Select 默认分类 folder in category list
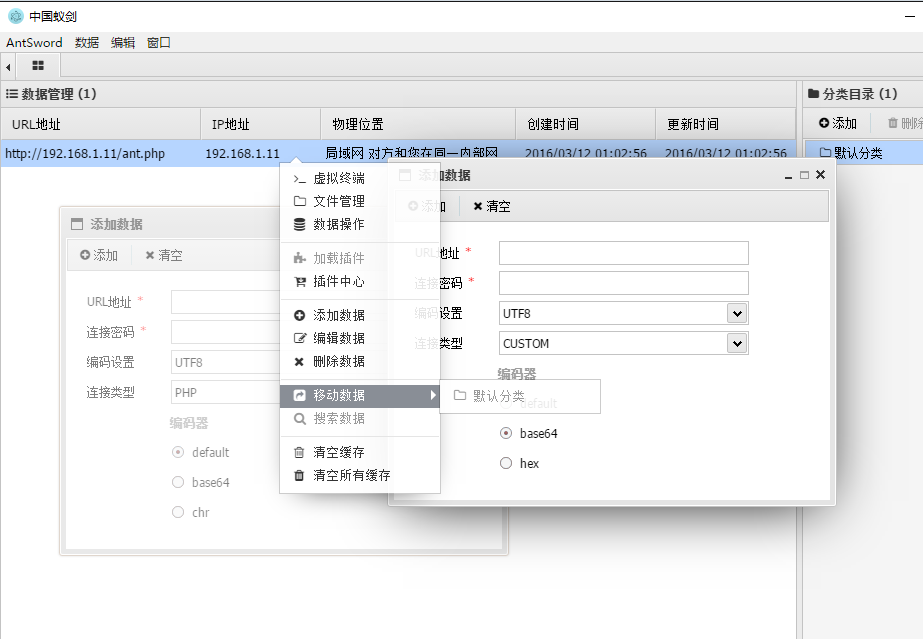The image size is (923, 639). tap(863, 153)
